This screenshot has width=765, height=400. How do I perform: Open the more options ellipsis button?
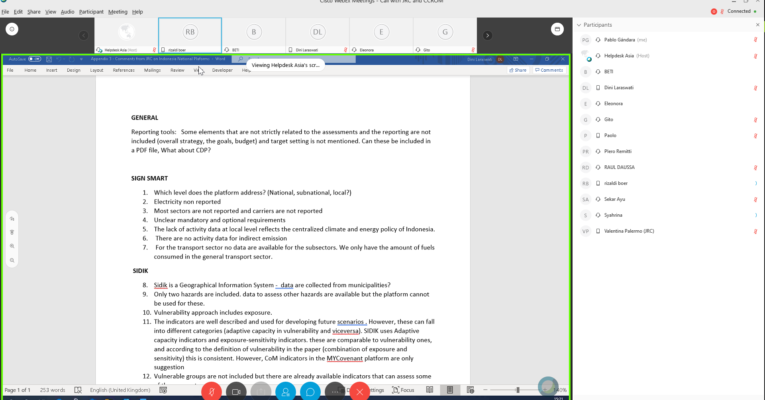335,390
